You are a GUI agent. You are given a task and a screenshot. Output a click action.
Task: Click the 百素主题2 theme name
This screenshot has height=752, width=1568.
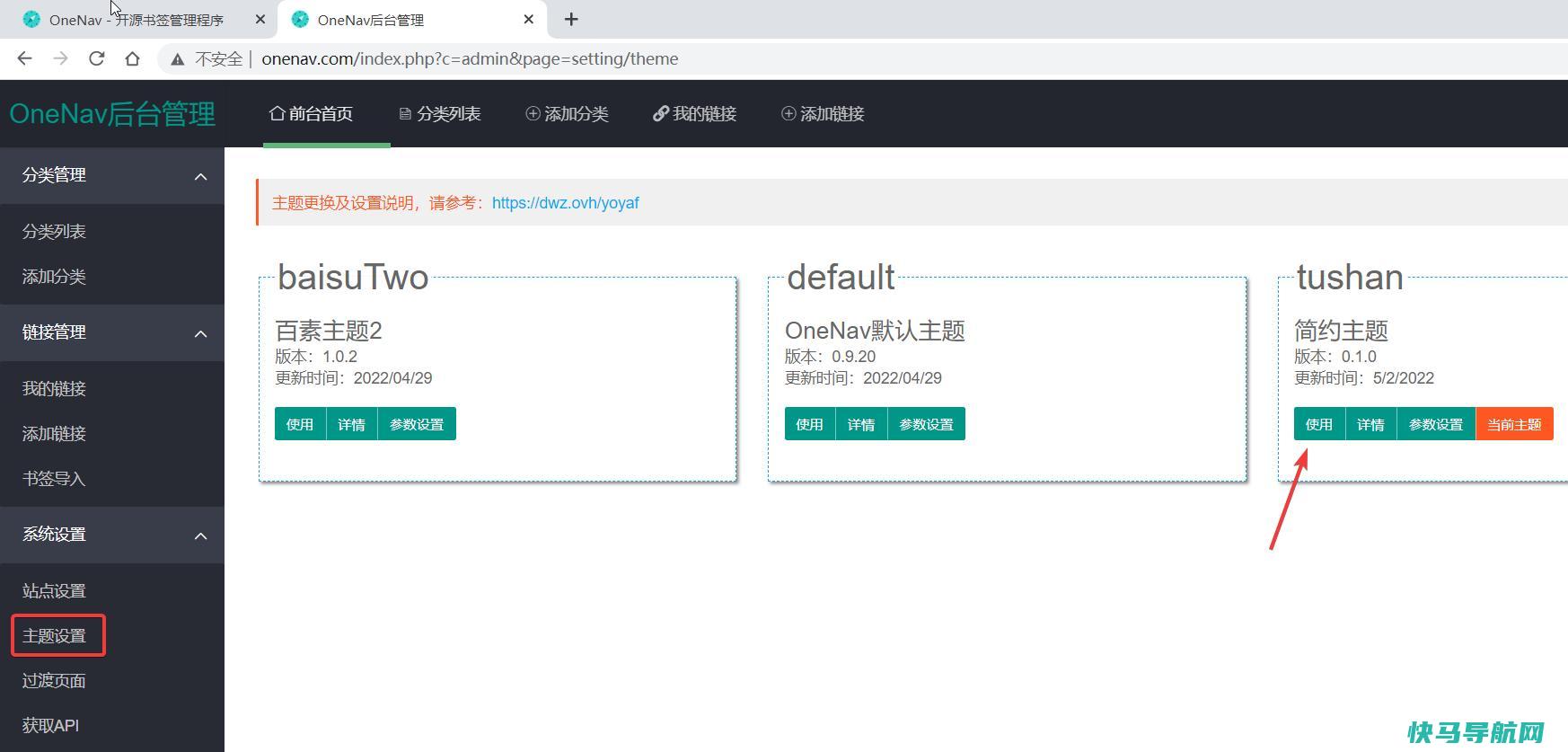[x=329, y=331]
